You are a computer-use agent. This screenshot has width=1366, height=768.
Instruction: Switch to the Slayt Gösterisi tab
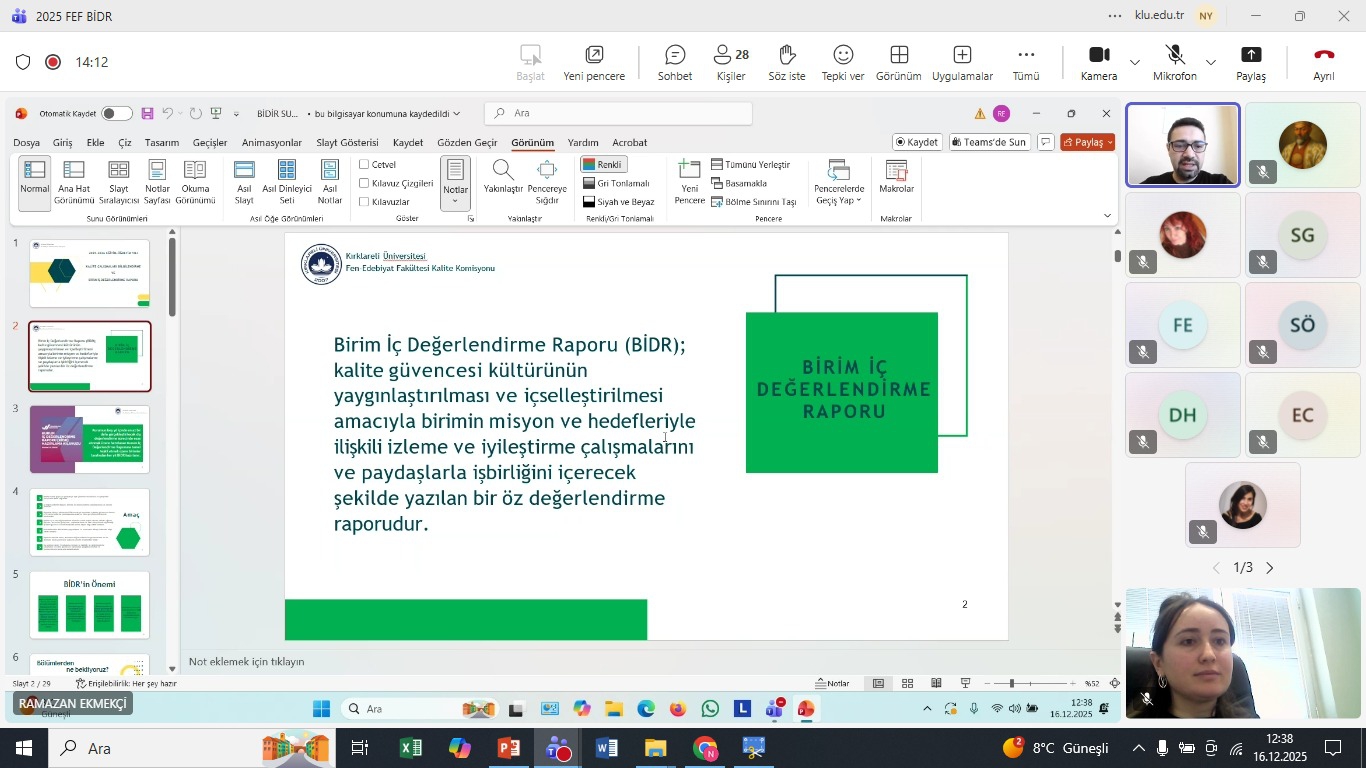click(347, 143)
